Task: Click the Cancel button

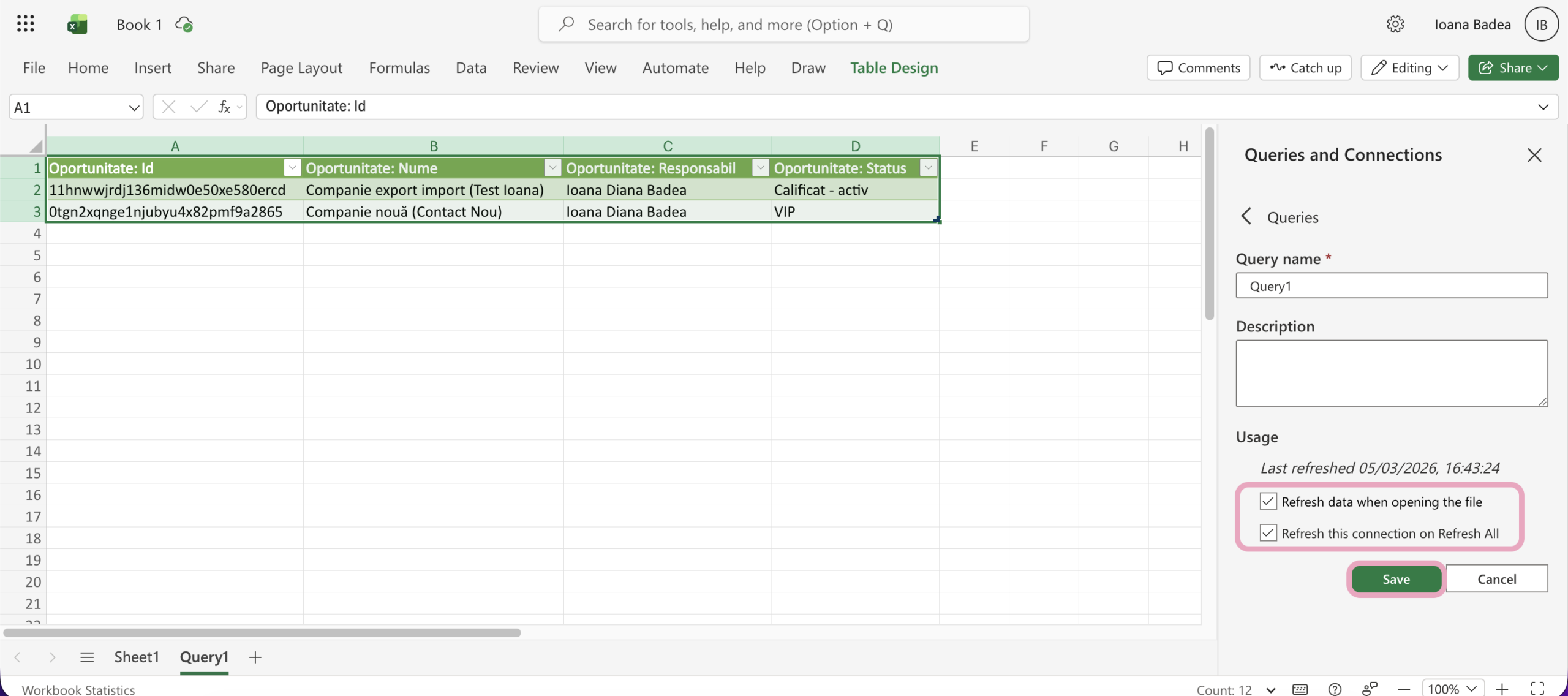Action: [1496, 579]
